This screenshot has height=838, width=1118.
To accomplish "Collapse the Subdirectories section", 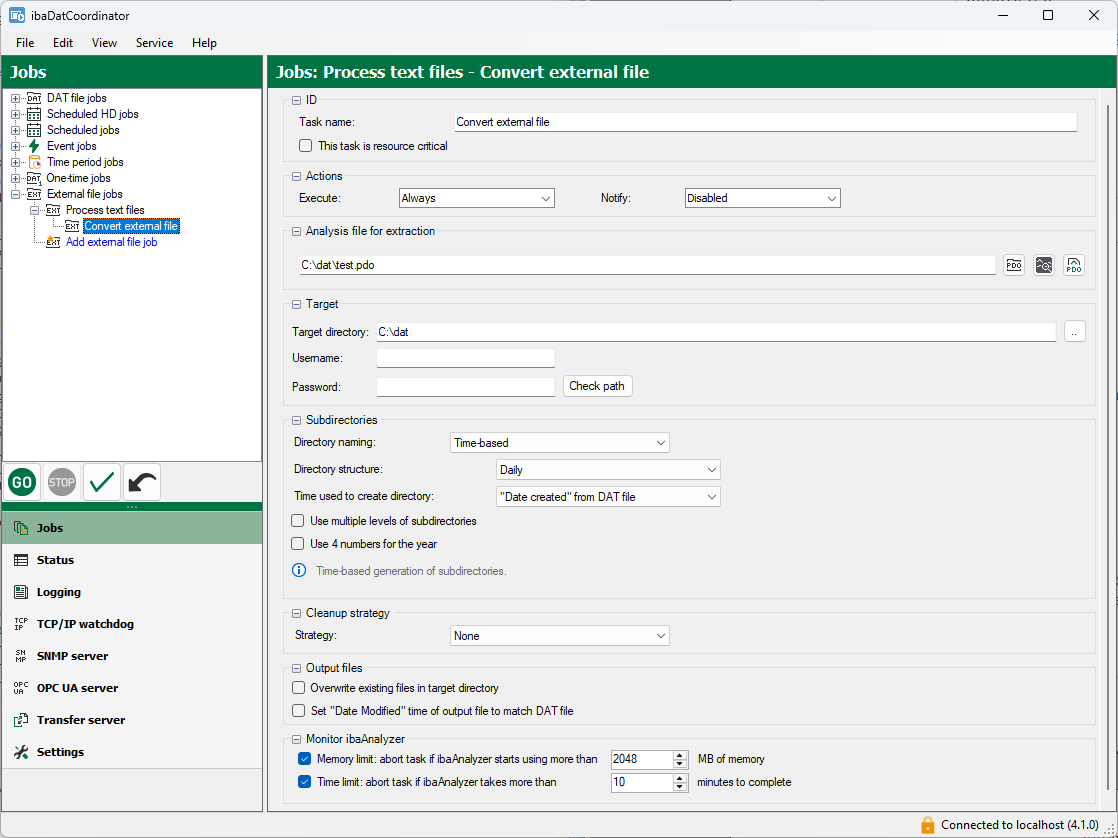I will coord(297,420).
